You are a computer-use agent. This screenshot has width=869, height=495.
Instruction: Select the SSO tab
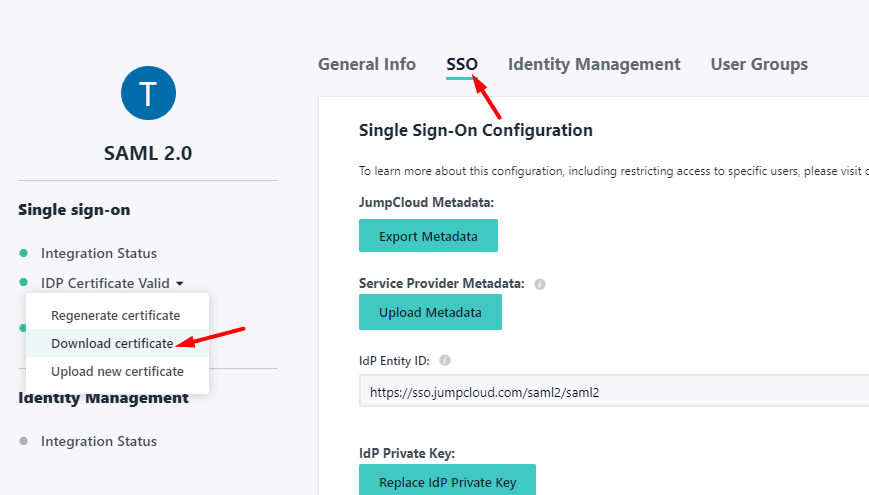coord(462,64)
